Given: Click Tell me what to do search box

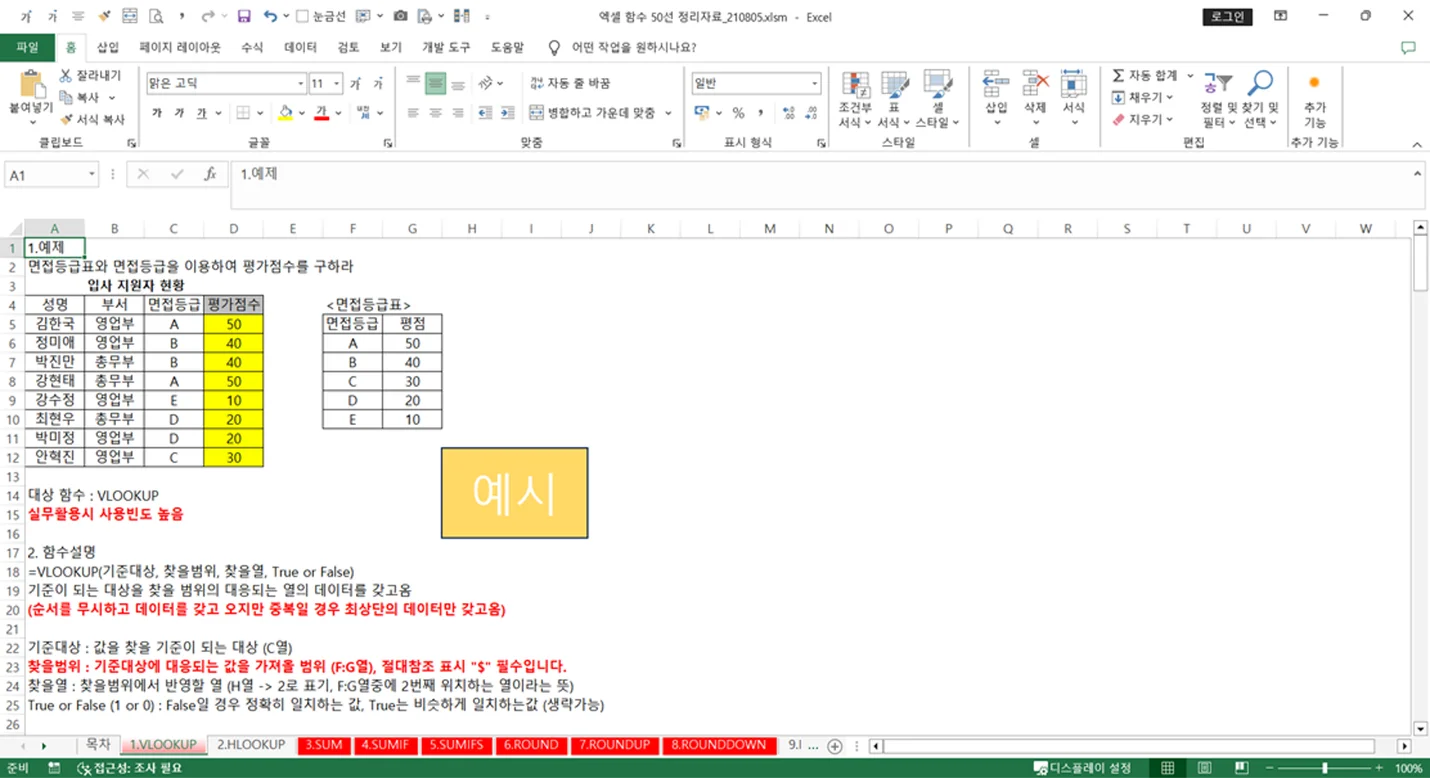Looking at the screenshot, I should coord(622,47).
